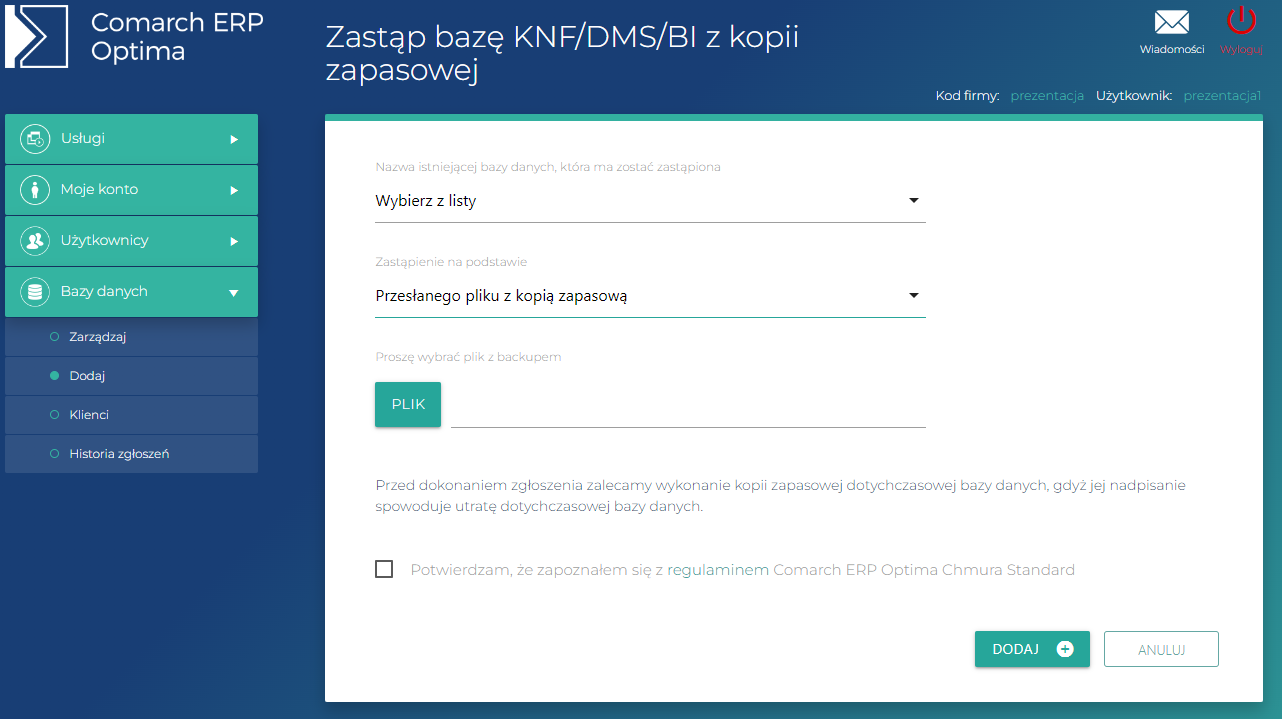Screen dimensions: 1282x719
Task: Select the Klienci submenu item
Action: click(x=131, y=415)
